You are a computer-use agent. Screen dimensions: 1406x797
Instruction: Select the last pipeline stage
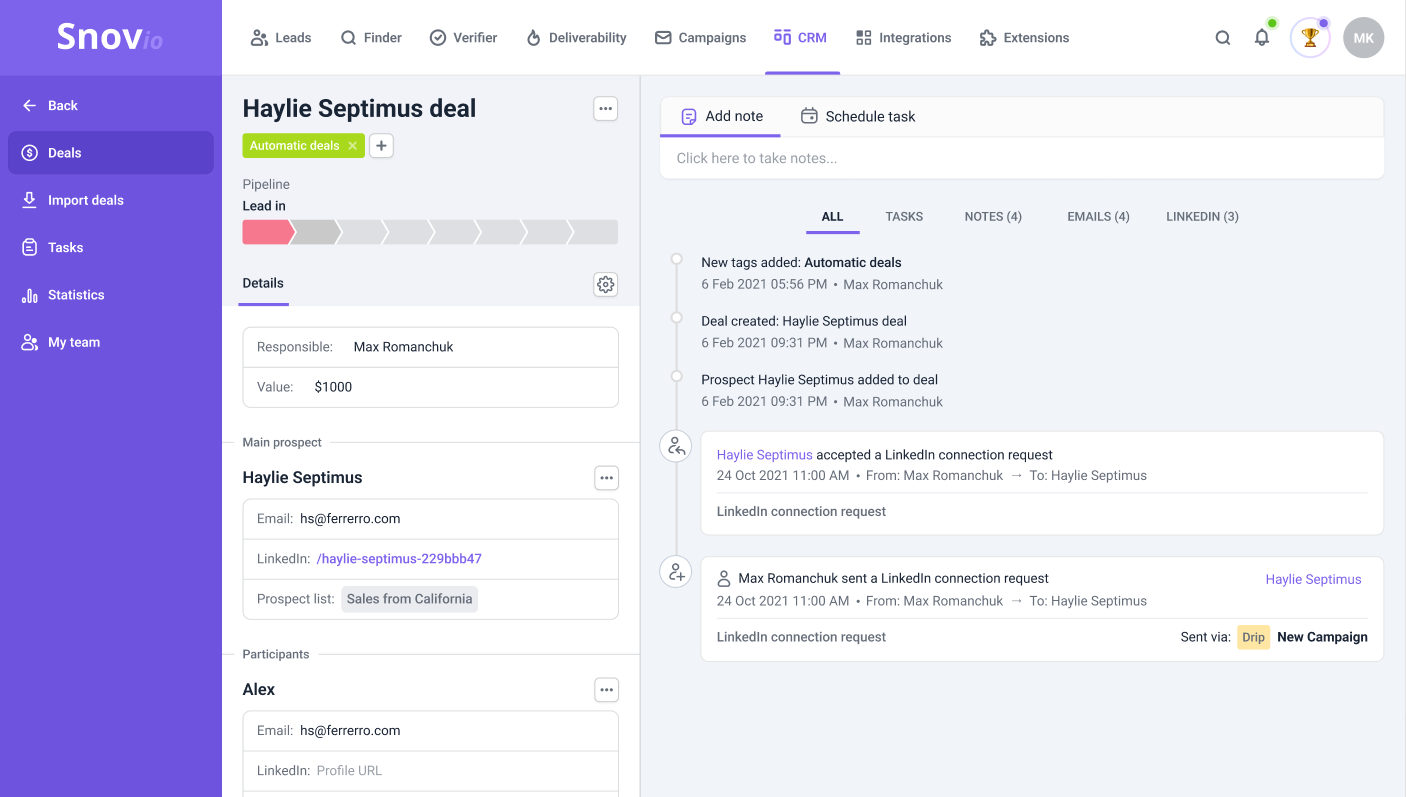coord(594,232)
